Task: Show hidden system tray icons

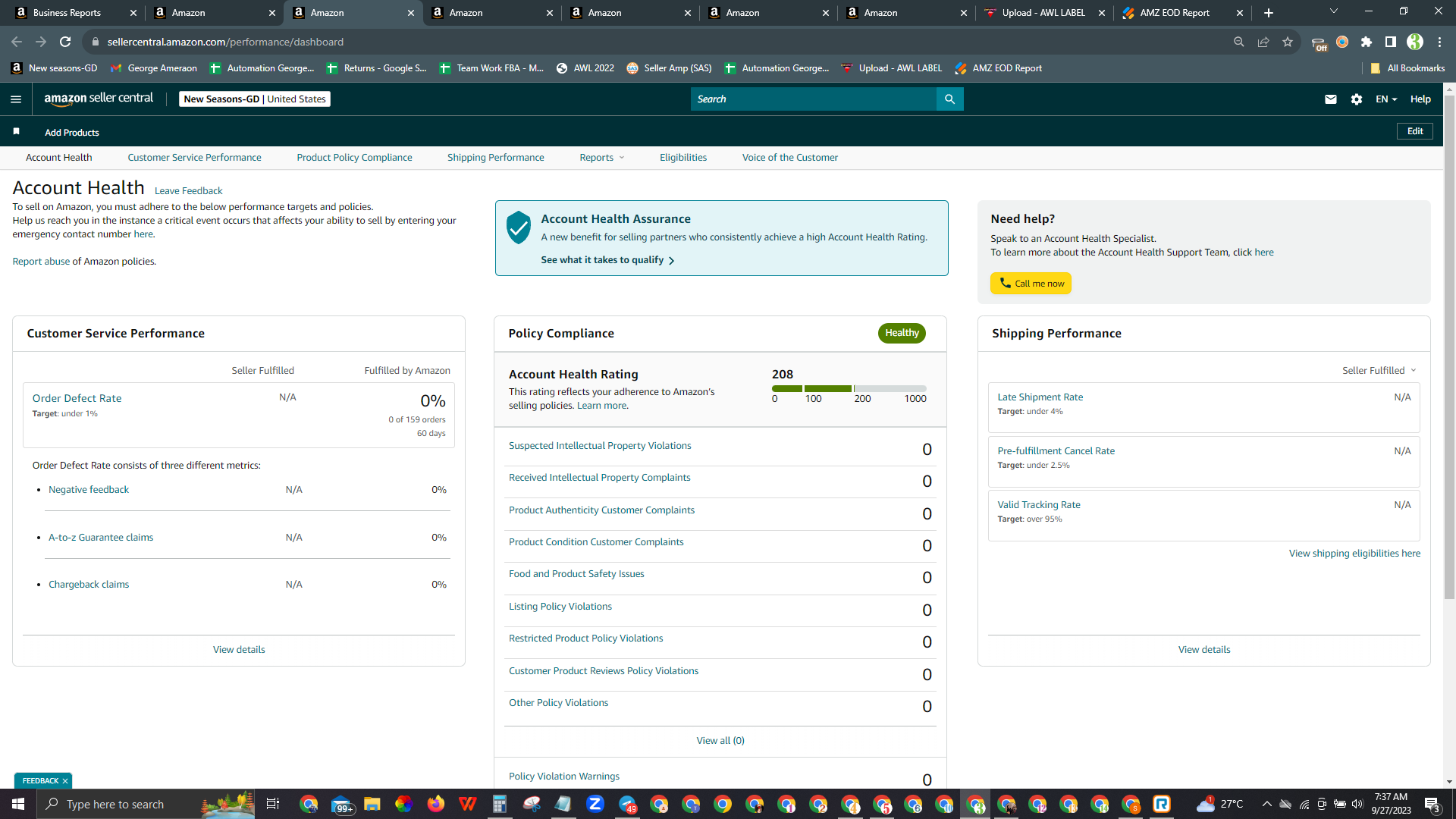Action: [x=1266, y=804]
